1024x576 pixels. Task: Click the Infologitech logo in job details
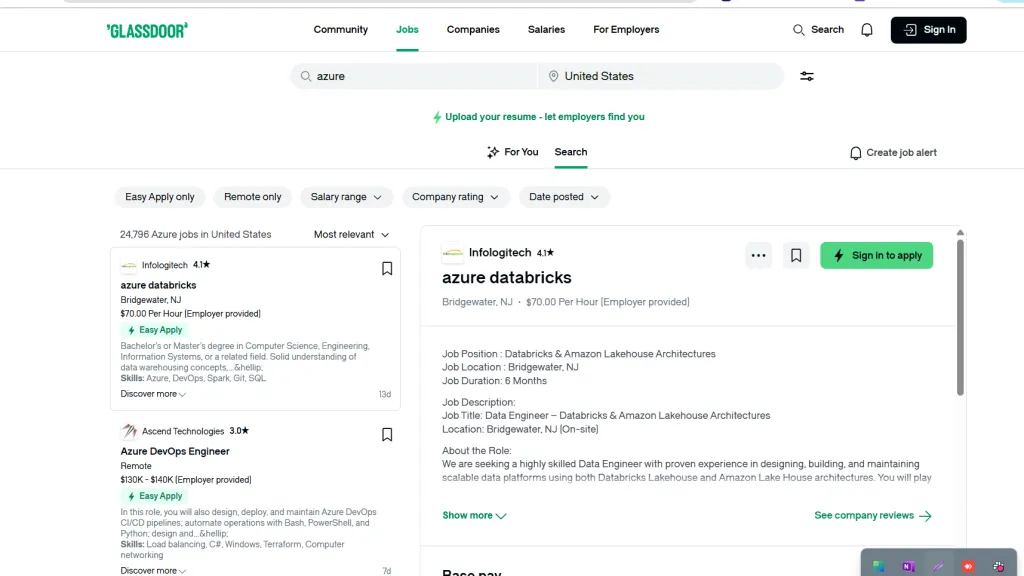click(x=453, y=253)
